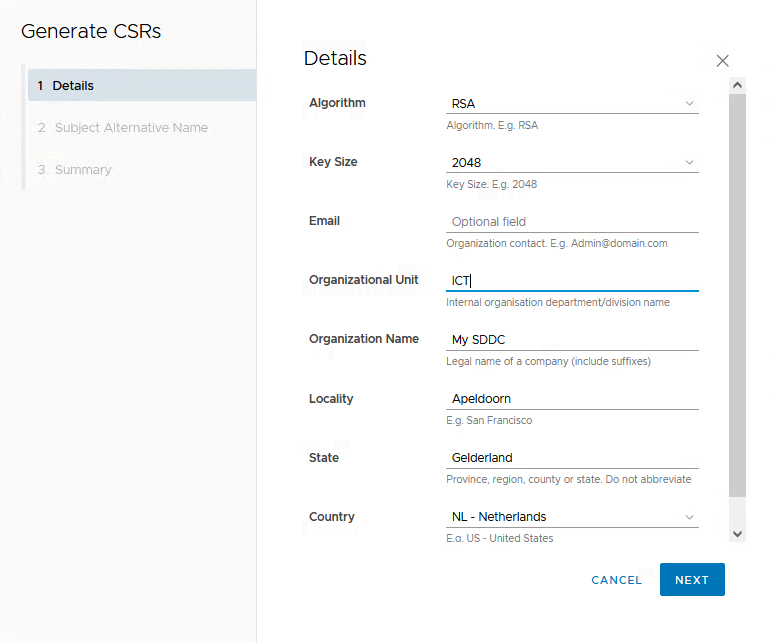Select the Details step in wizard
772x643 pixels.
142,85
